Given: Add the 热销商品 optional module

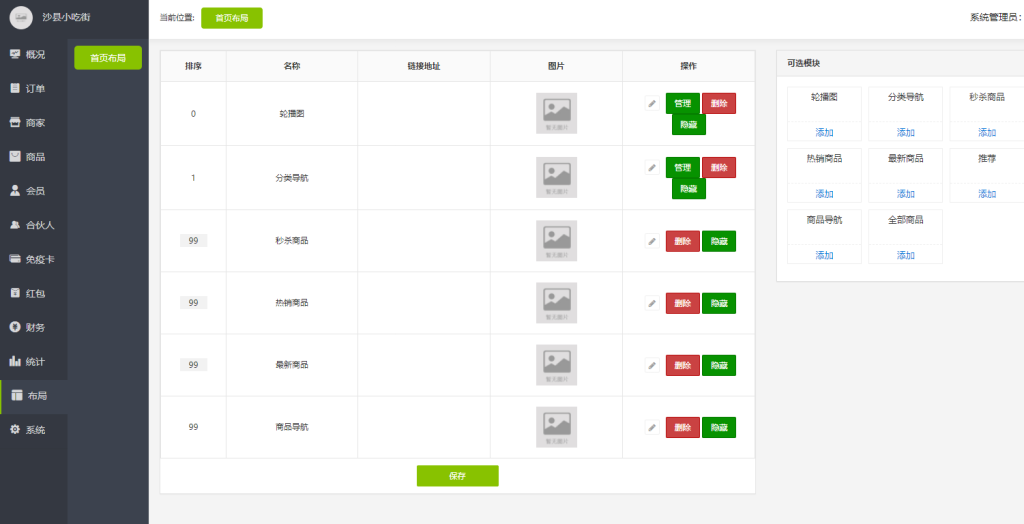Looking at the screenshot, I should click(824, 193).
